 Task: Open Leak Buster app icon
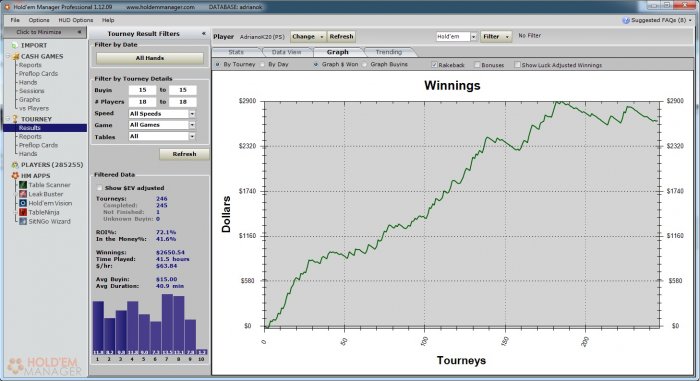[23, 194]
